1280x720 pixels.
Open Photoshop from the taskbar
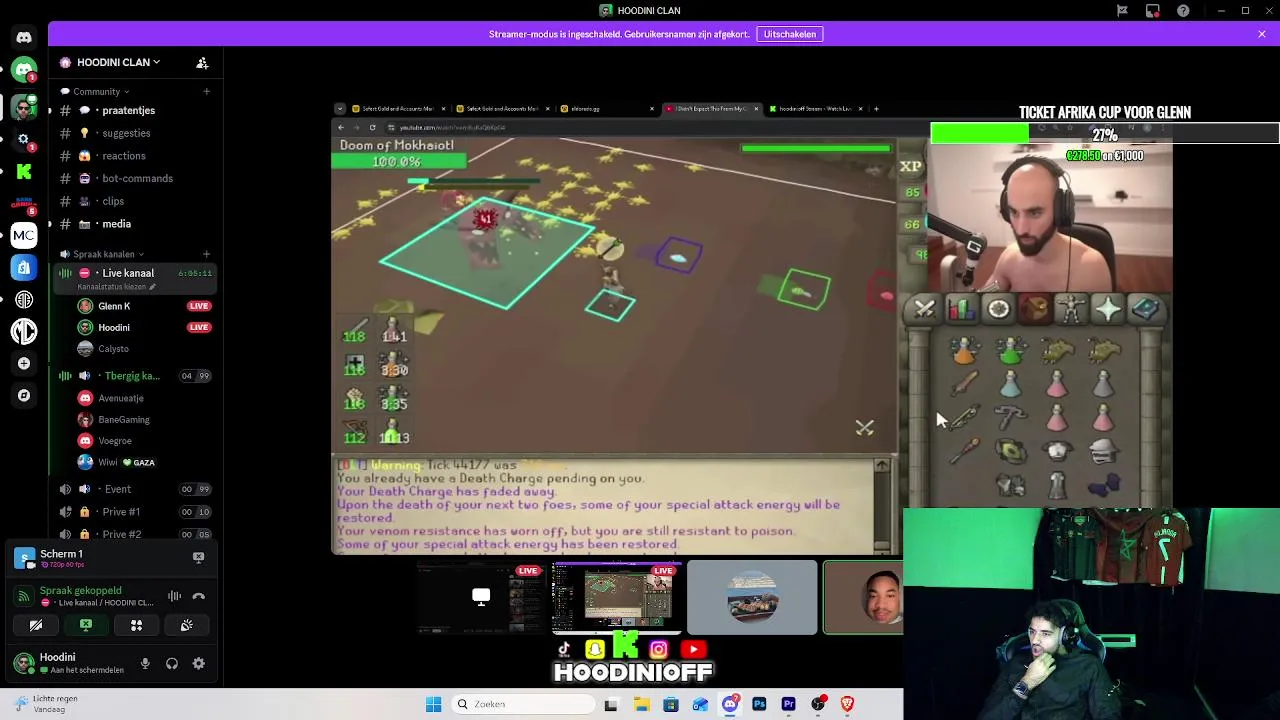(759, 704)
